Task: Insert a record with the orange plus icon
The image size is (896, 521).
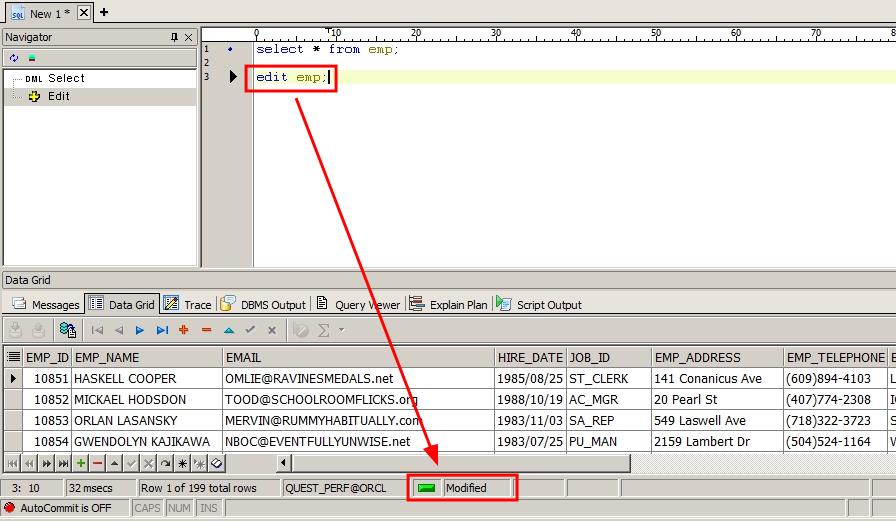Action: pyautogui.click(x=184, y=330)
